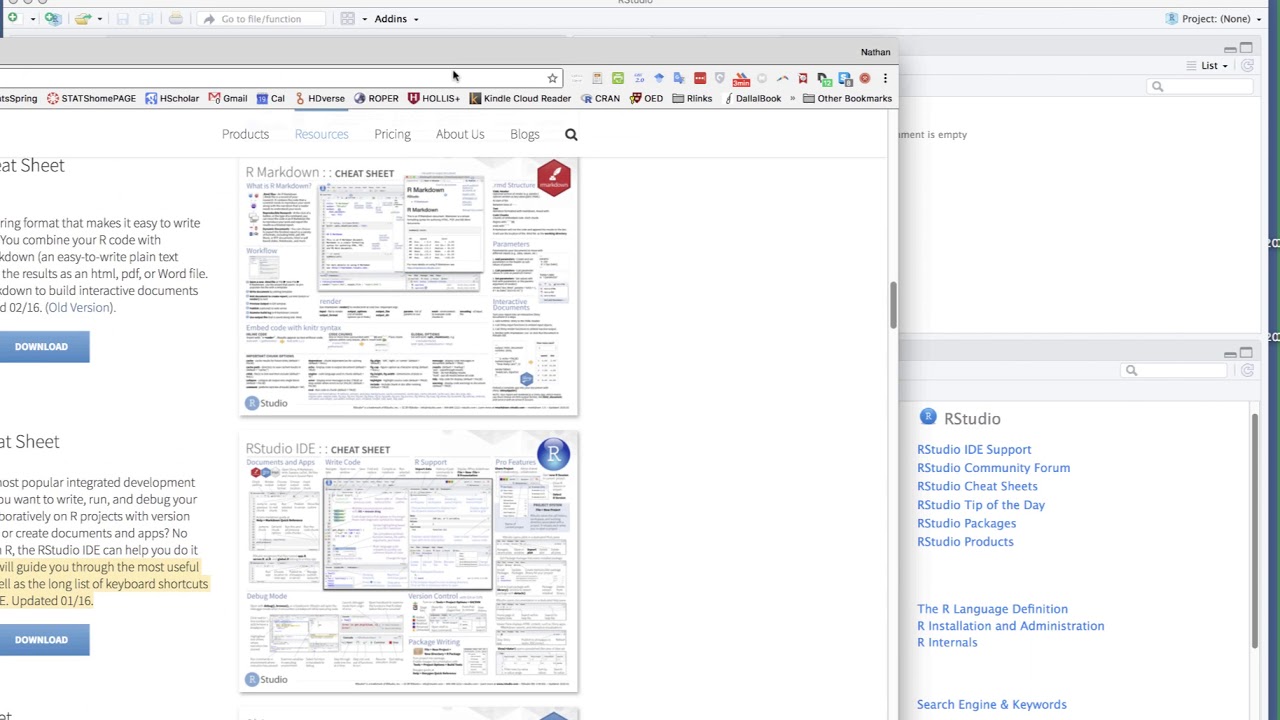The image size is (1280, 720).
Task: Click the red password manager extension icon
Action: tap(700, 78)
